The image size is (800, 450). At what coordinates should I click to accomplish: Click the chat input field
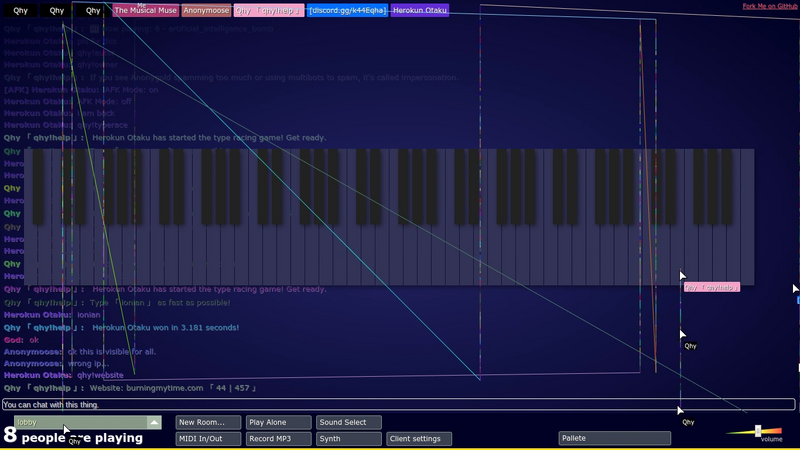pos(398,405)
